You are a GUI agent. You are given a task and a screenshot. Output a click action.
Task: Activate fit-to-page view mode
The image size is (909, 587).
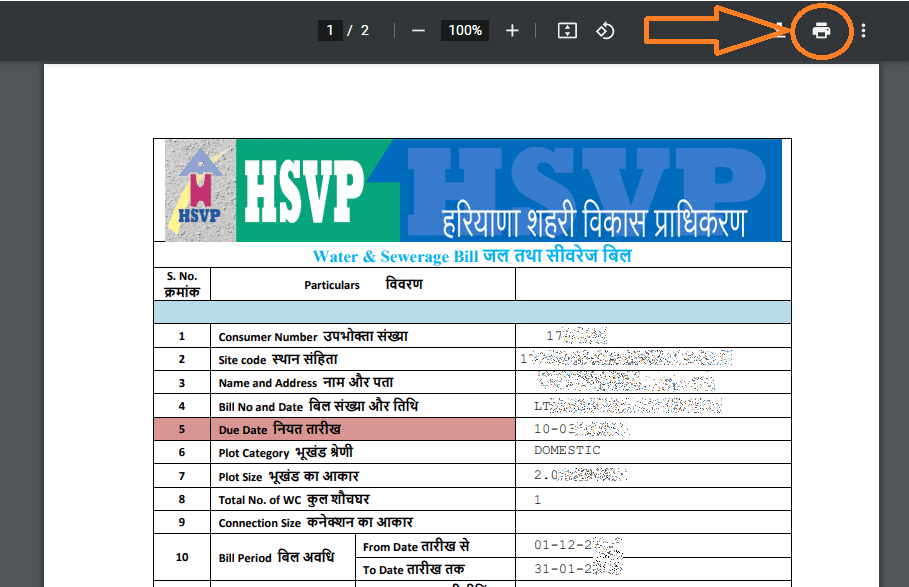pyautogui.click(x=566, y=30)
